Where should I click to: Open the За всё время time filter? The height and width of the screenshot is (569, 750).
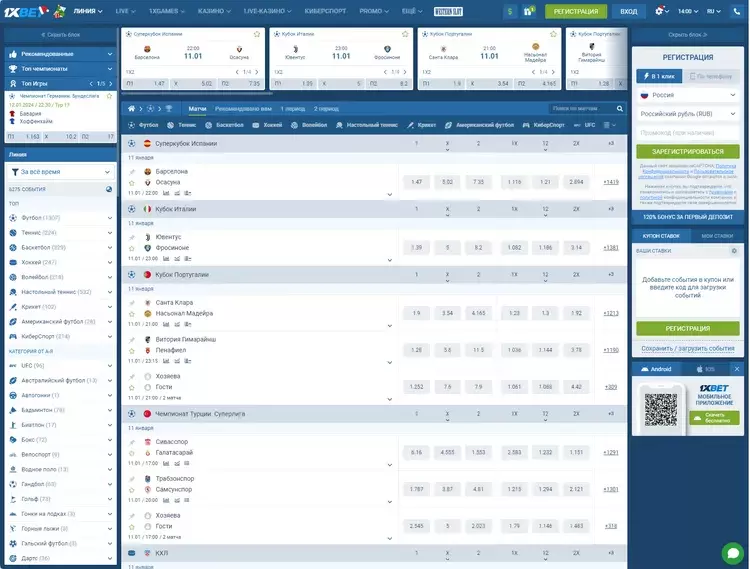coord(61,172)
